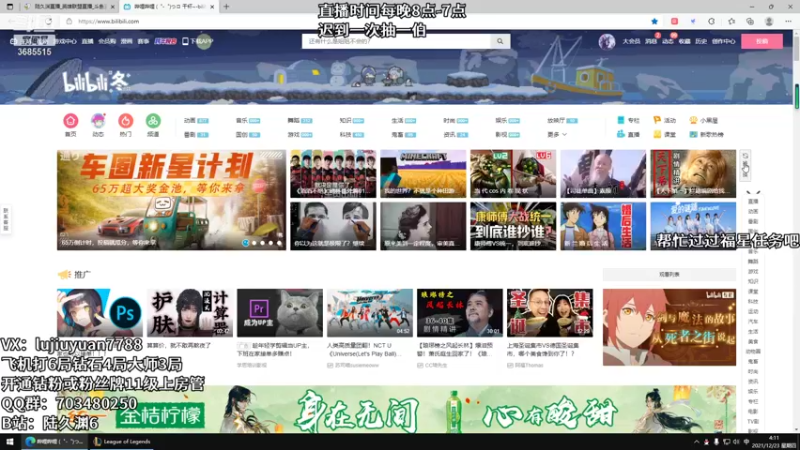Open the 活动 activity flag icon
This screenshot has height=450, width=800.
(664, 120)
